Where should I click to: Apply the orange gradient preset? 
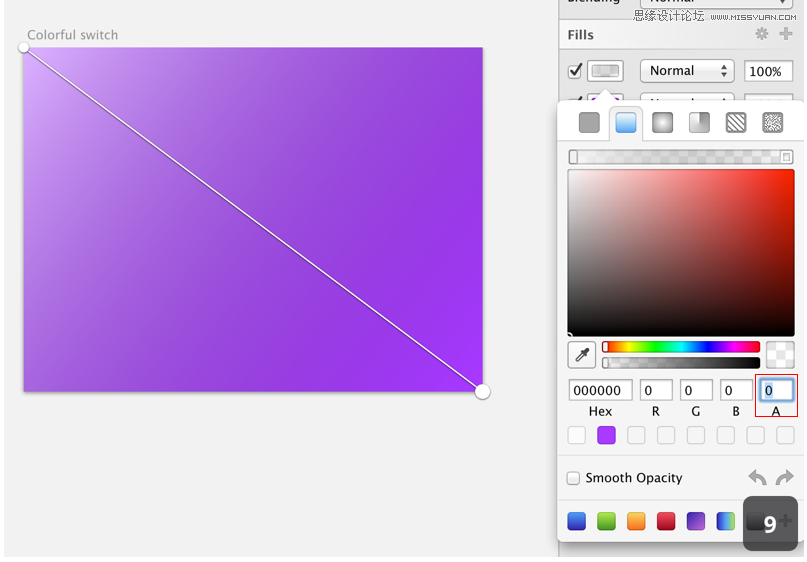click(x=636, y=521)
